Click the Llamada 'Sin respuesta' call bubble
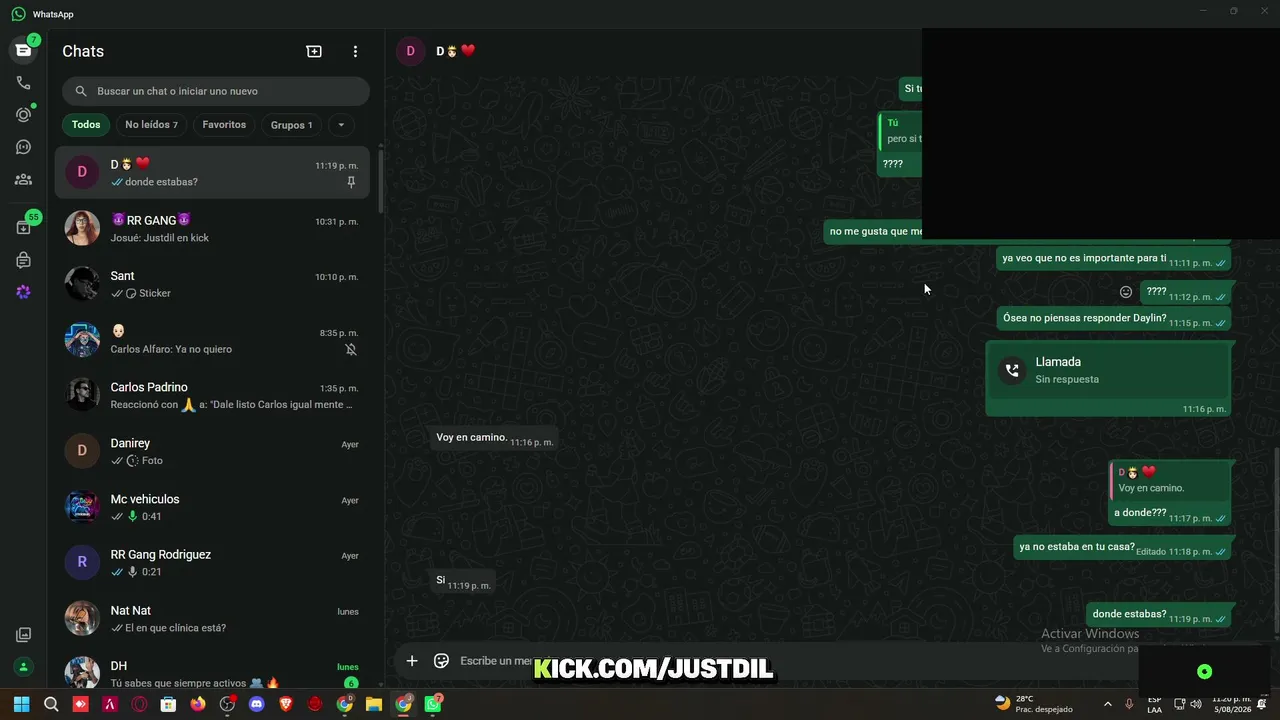Viewport: 1280px width, 720px height. point(1107,378)
